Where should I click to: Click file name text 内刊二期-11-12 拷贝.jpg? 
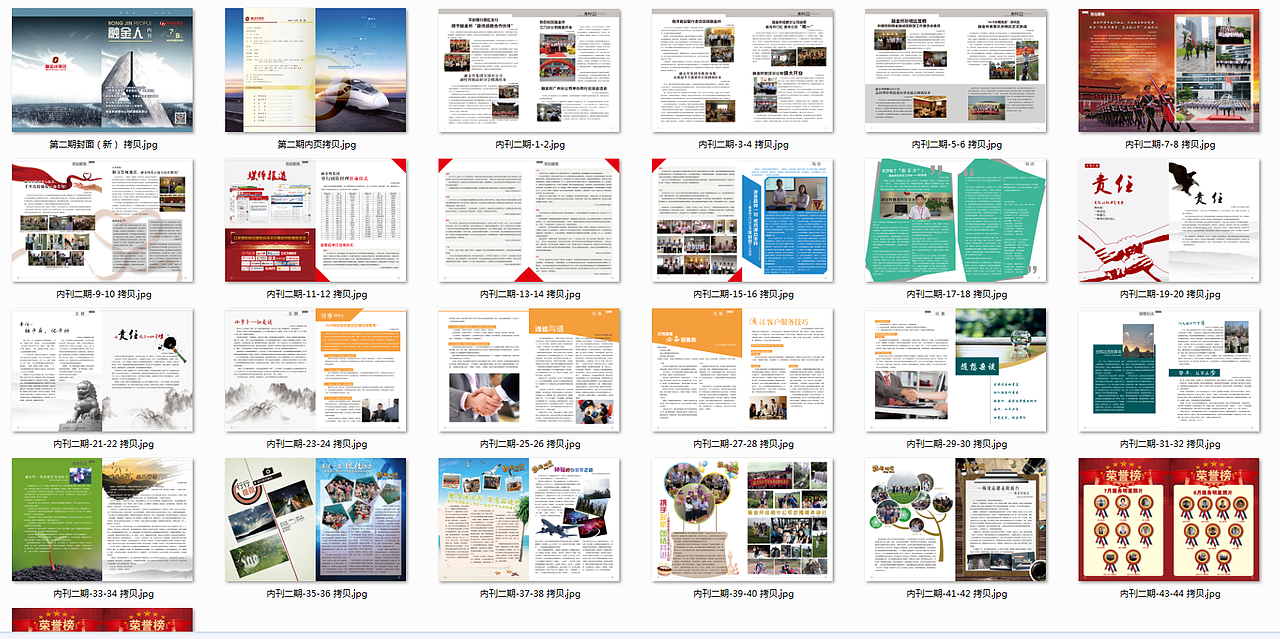tap(316, 295)
